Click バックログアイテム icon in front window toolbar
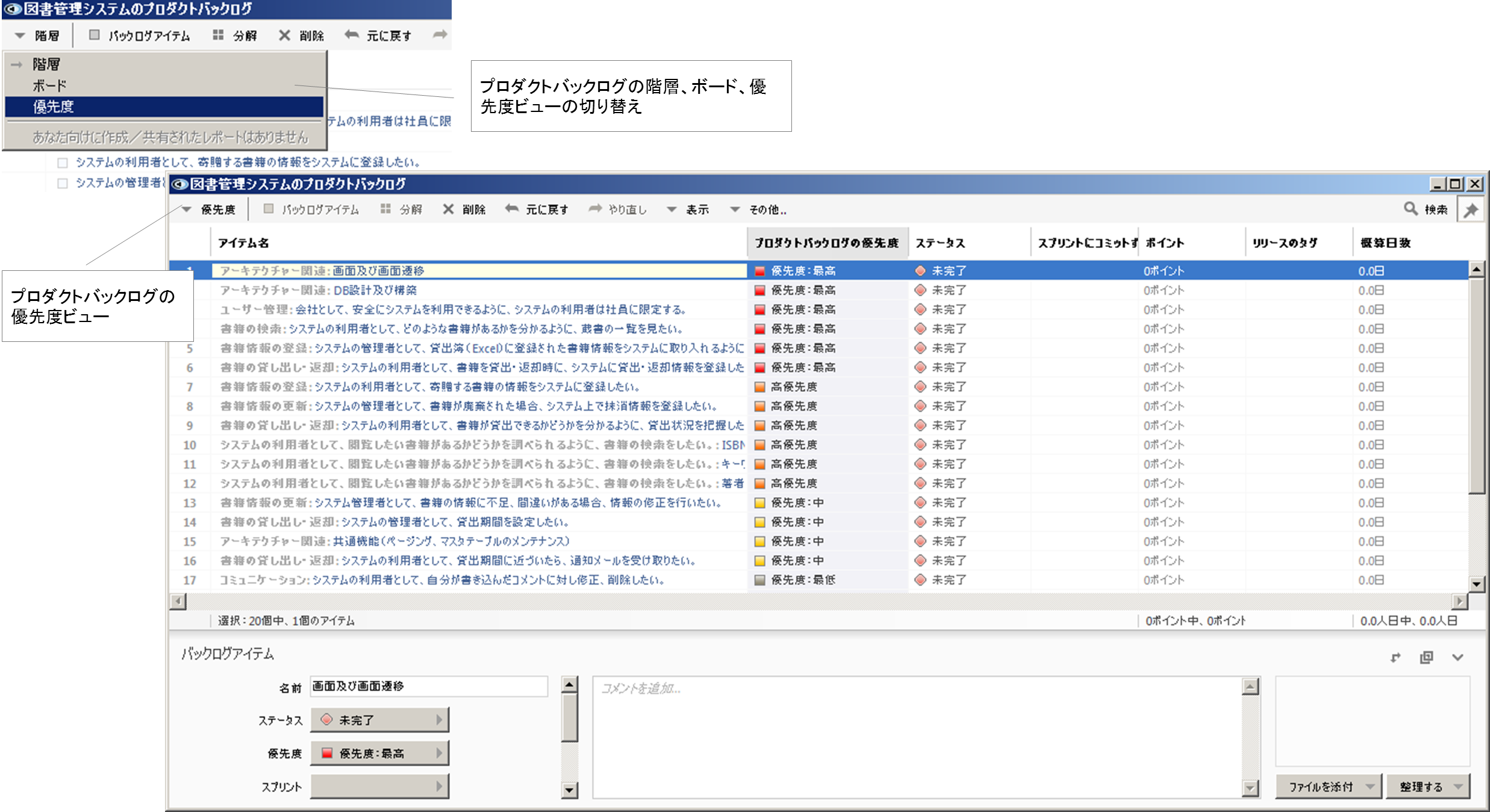Screen dimensions: 1490x812 tap(269, 209)
